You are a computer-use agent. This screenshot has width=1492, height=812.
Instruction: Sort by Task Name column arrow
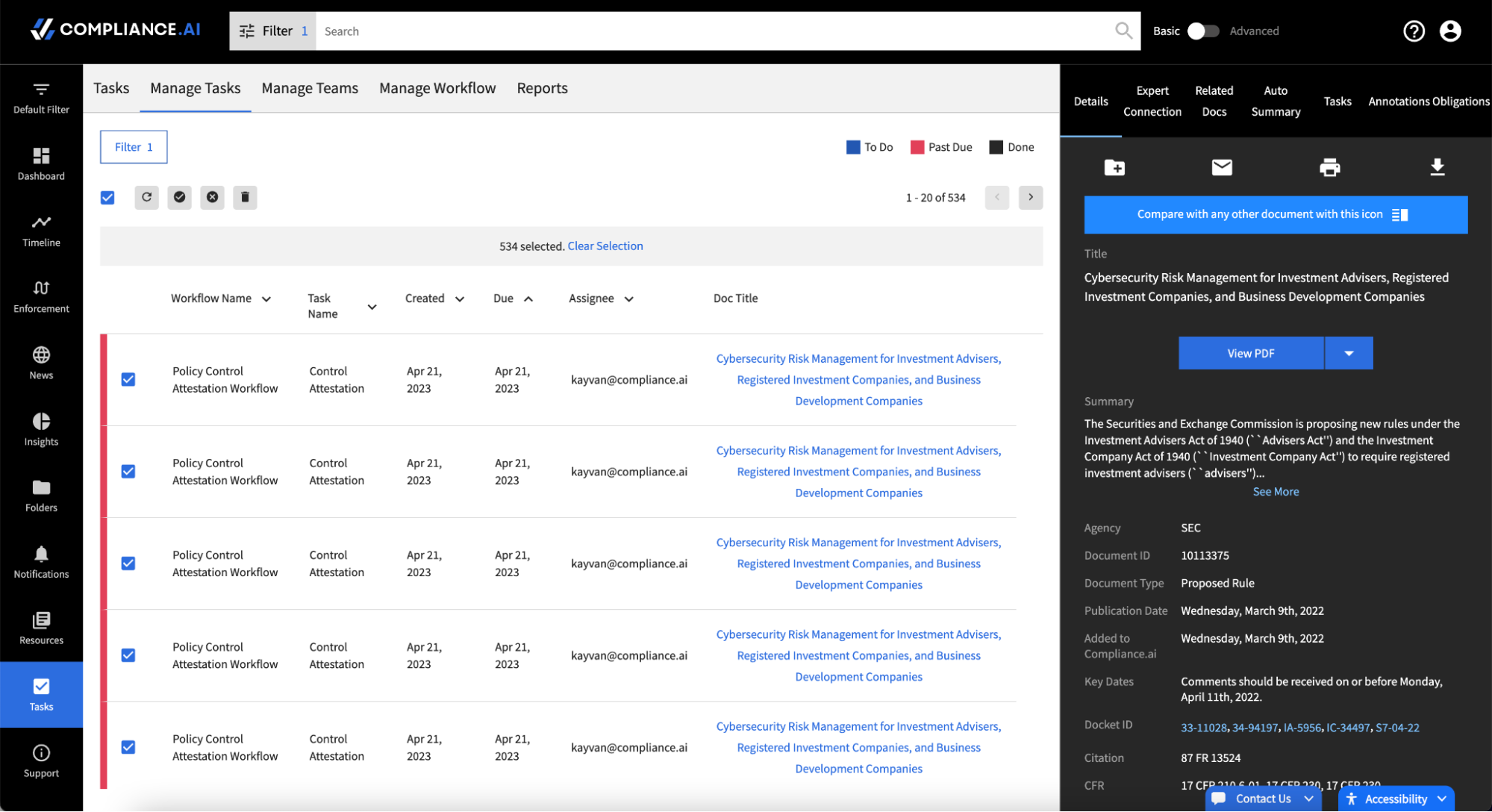[372, 307]
